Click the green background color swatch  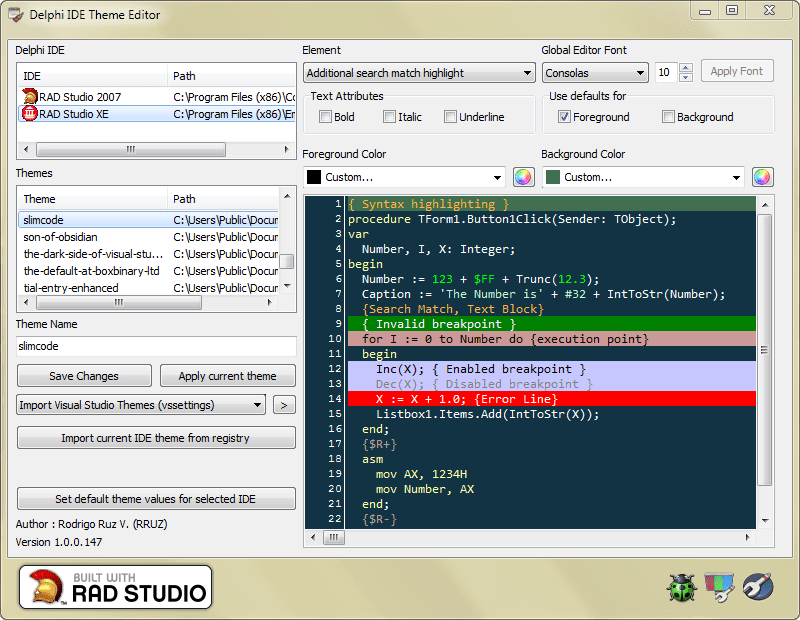553,177
